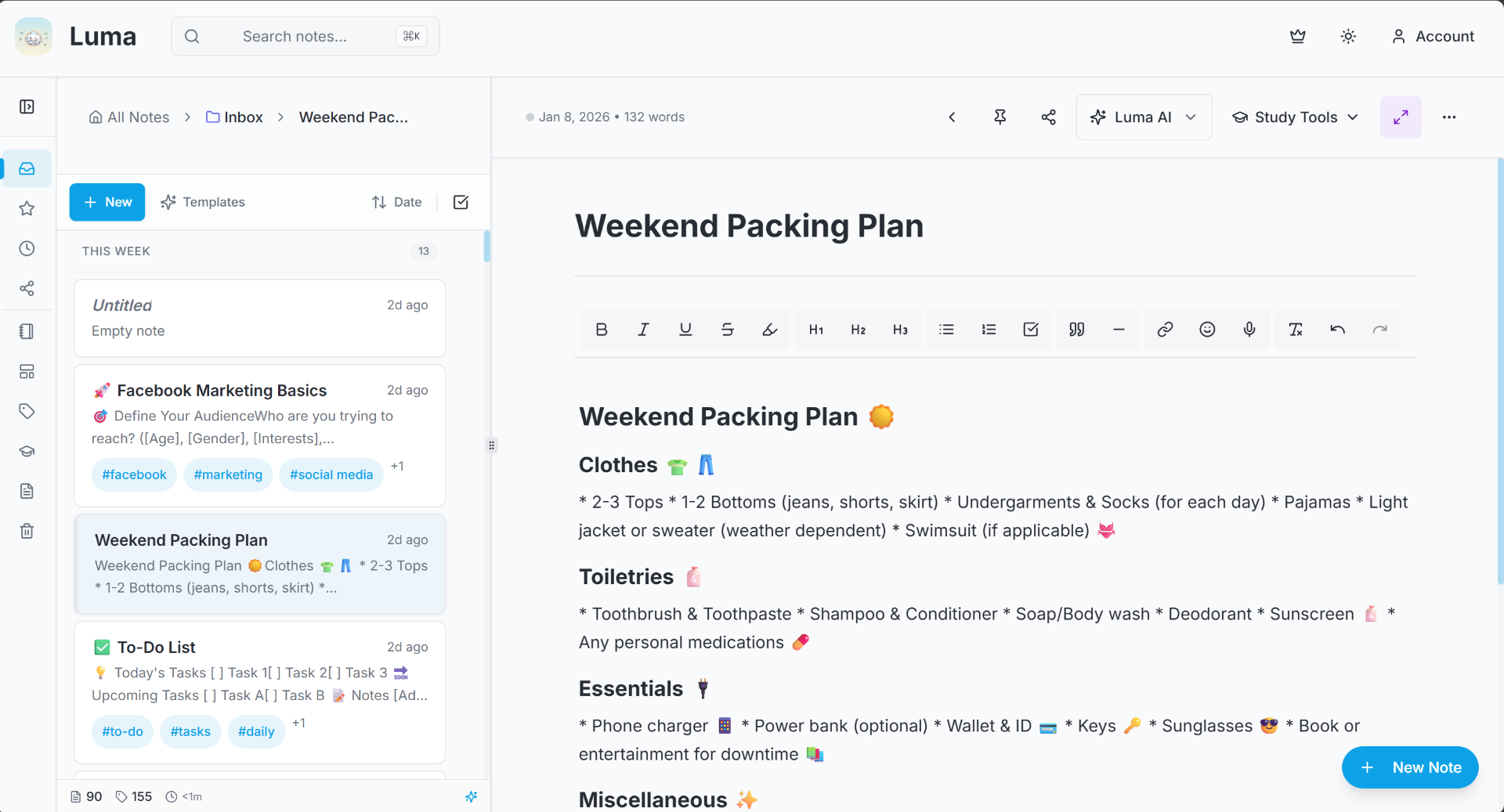Apply bold formatting
Viewport: 1504px width, 812px height.
pos(601,330)
